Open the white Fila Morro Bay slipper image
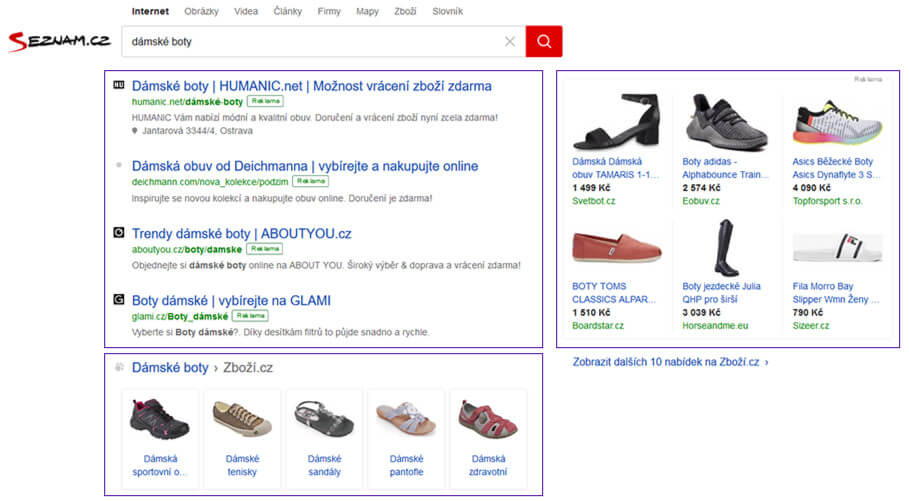Screen dimensions: 909x501 [837, 247]
